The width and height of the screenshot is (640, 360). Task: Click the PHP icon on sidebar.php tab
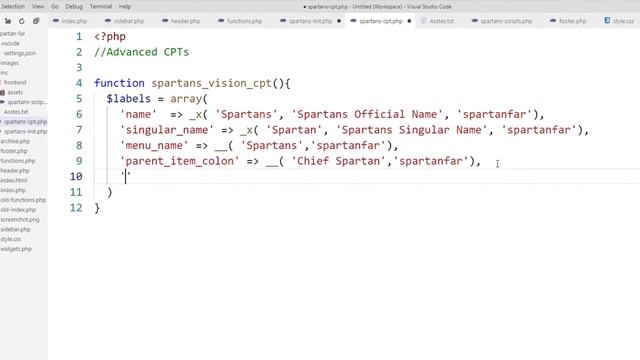(x=108, y=21)
